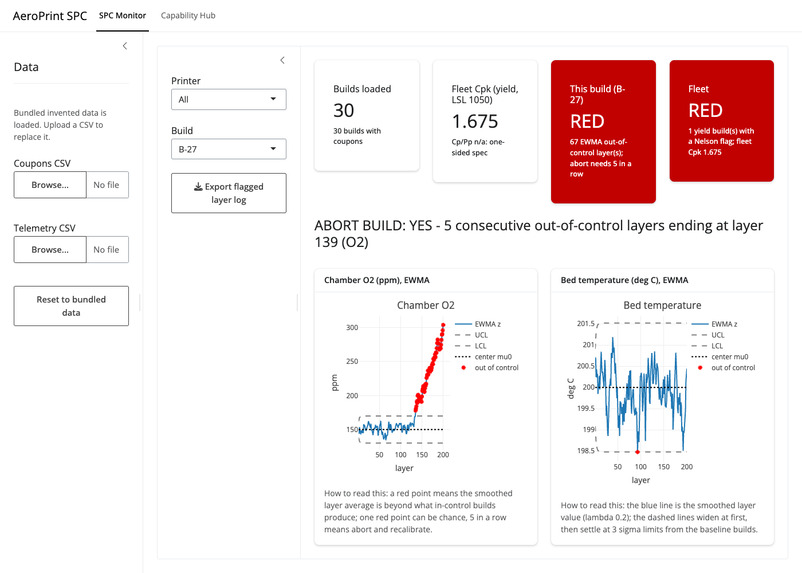Click the Chamber O2 (ppm), EWMA header
The image size is (802, 573).
tap(377, 280)
